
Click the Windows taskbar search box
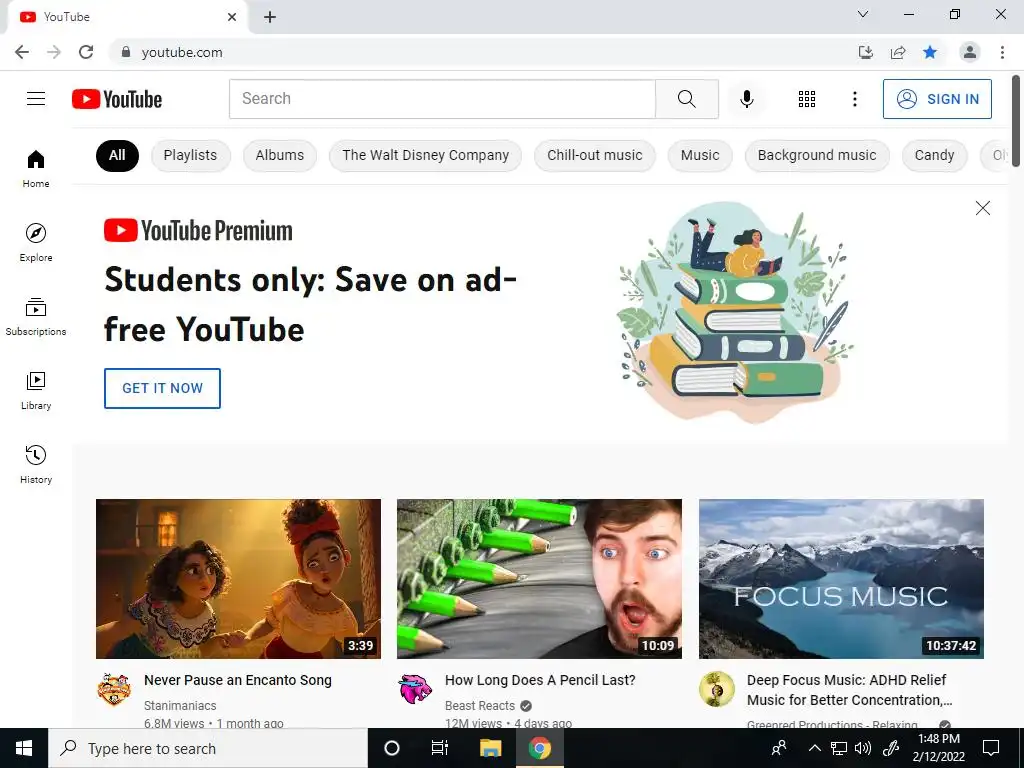click(208, 748)
